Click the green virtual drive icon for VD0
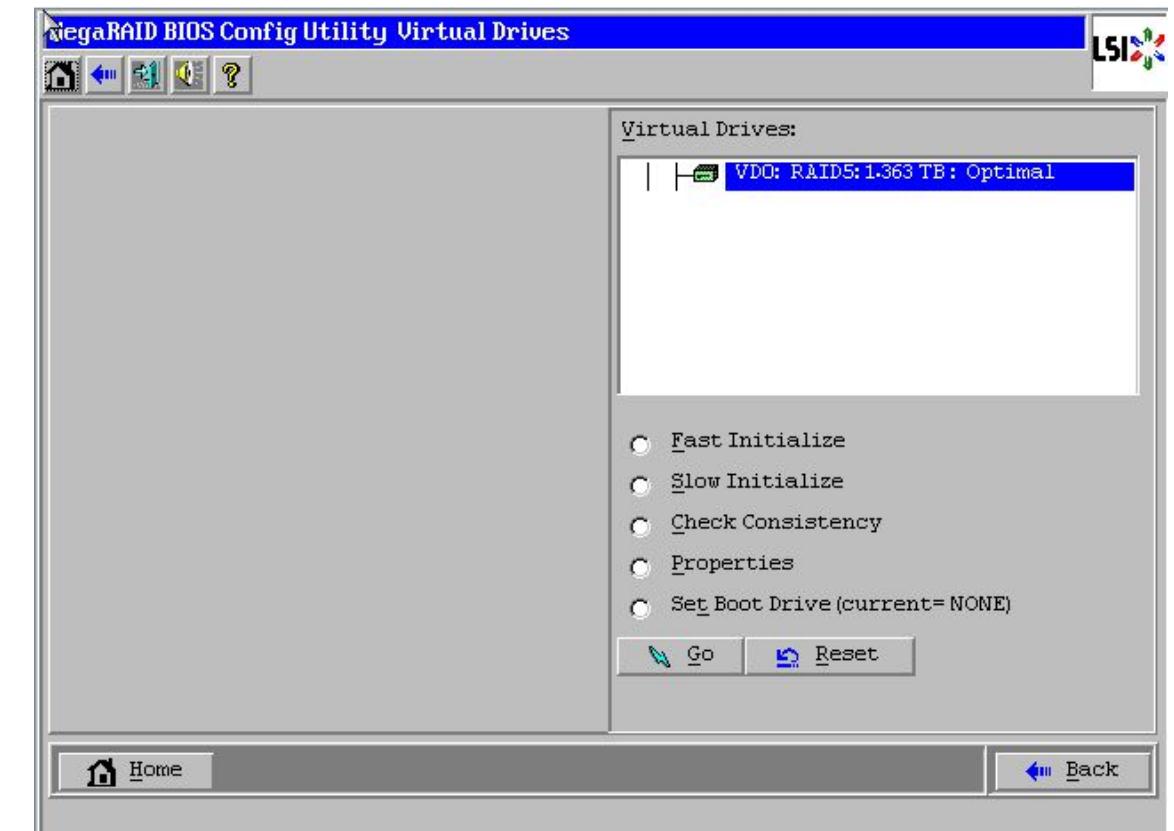Screen dimensions: 1174x831 click(x=705, y=174)
